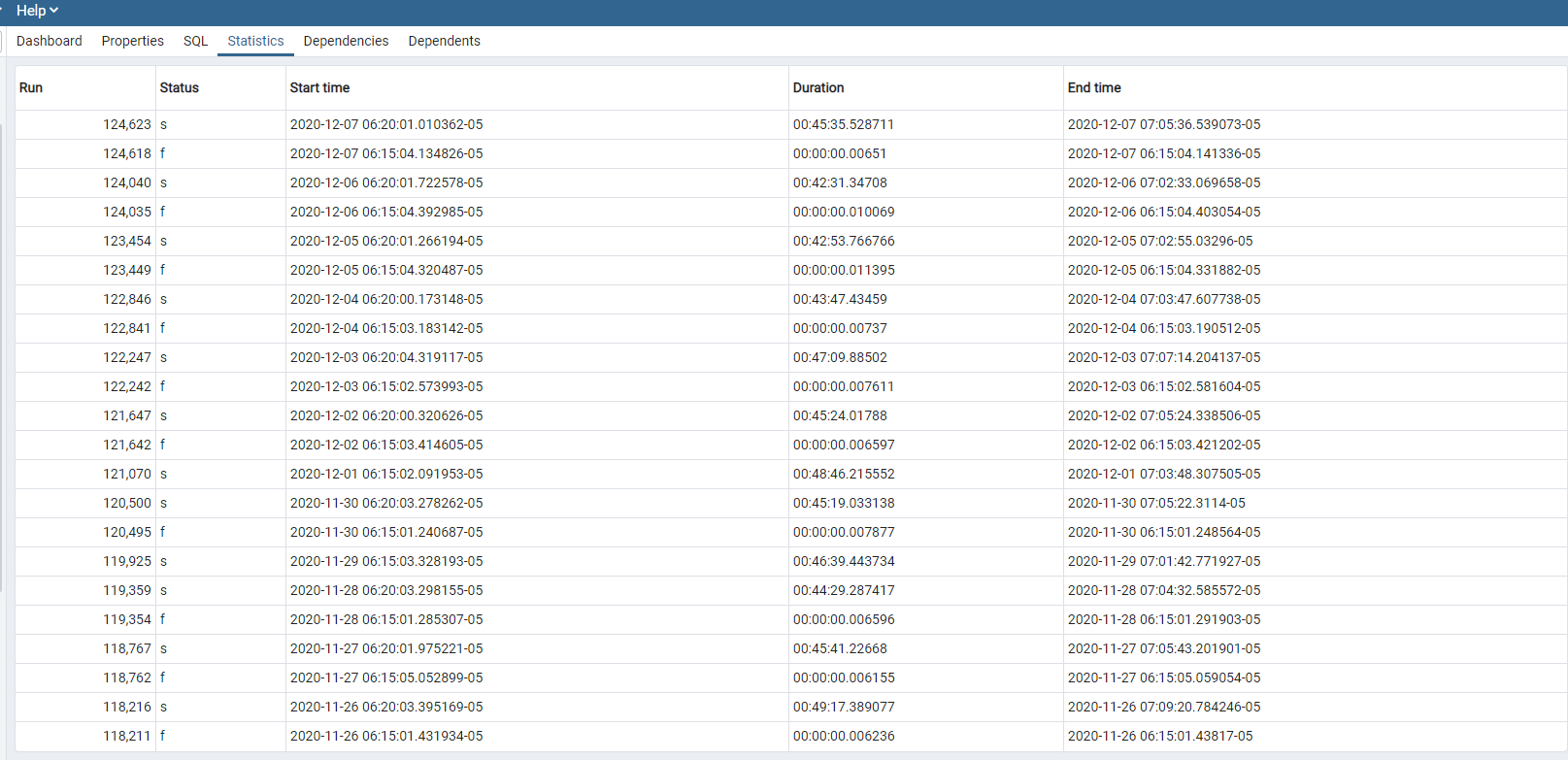Click the End time column header
This screenshot has height=760, width=1568.
point(1094,87)
